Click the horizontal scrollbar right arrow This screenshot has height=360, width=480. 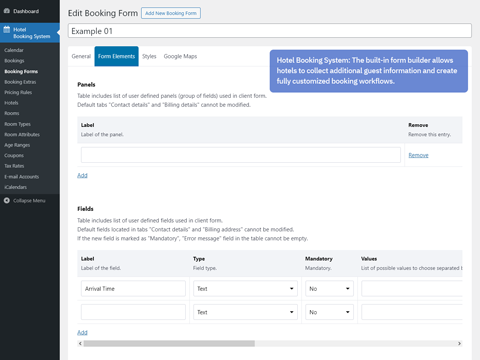(x=459, y=343)
